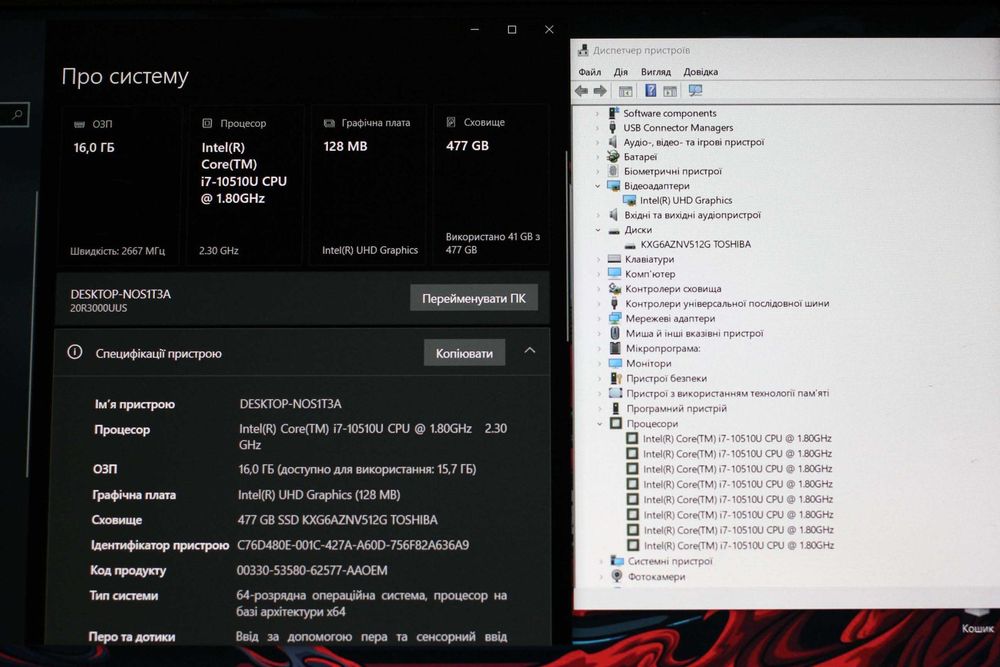Click the Пристрої безпеки security icon
The height and width of the screenshot is (667, 1000).
pyautogui.click(x=615, y=378)
